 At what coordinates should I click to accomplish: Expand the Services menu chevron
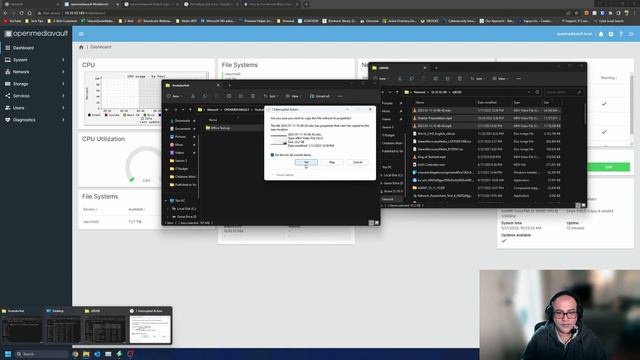(63, 96)
